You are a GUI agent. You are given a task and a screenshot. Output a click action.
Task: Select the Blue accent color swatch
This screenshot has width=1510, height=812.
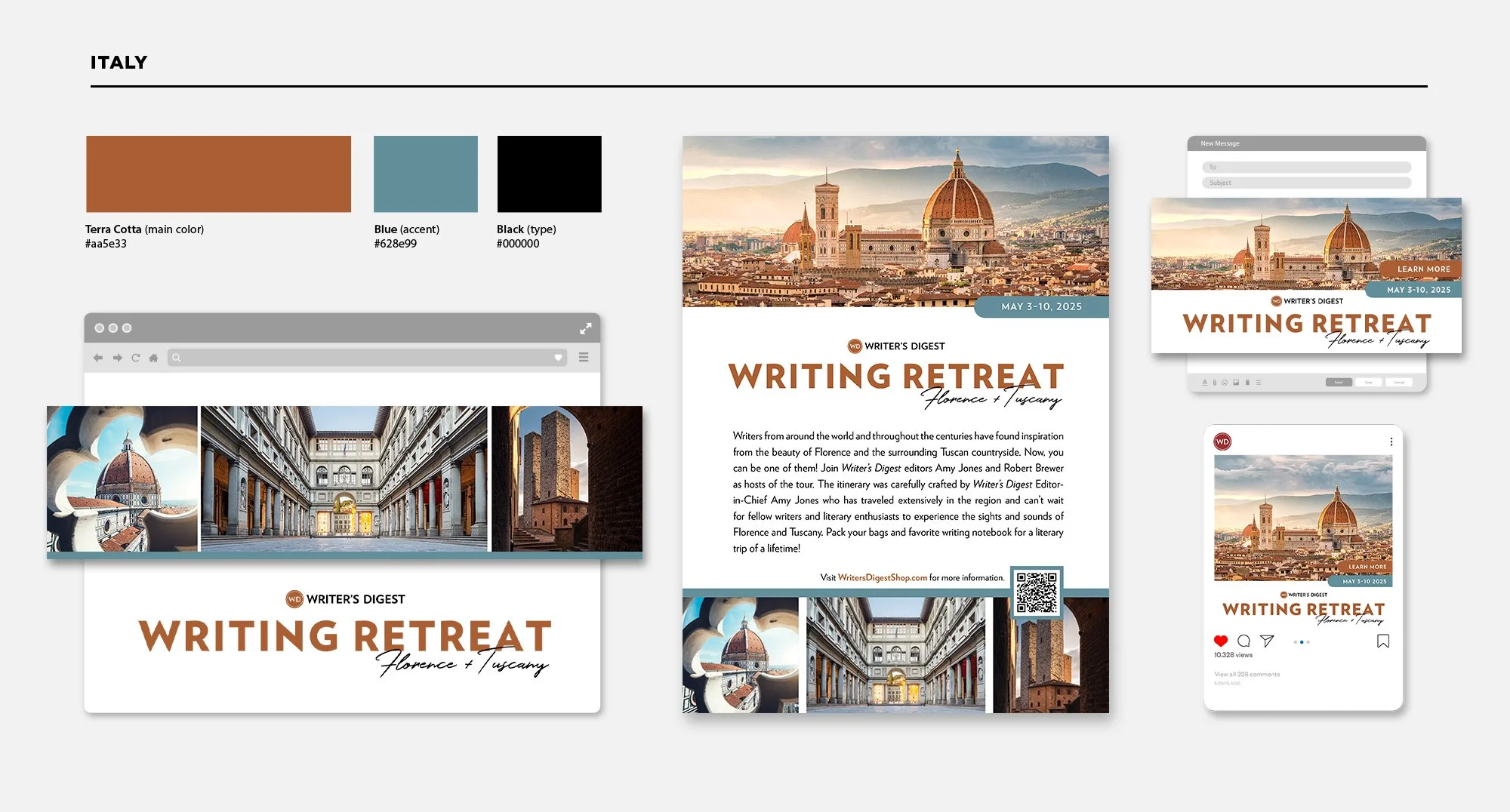pyautogui.click(x=426, y=174)
